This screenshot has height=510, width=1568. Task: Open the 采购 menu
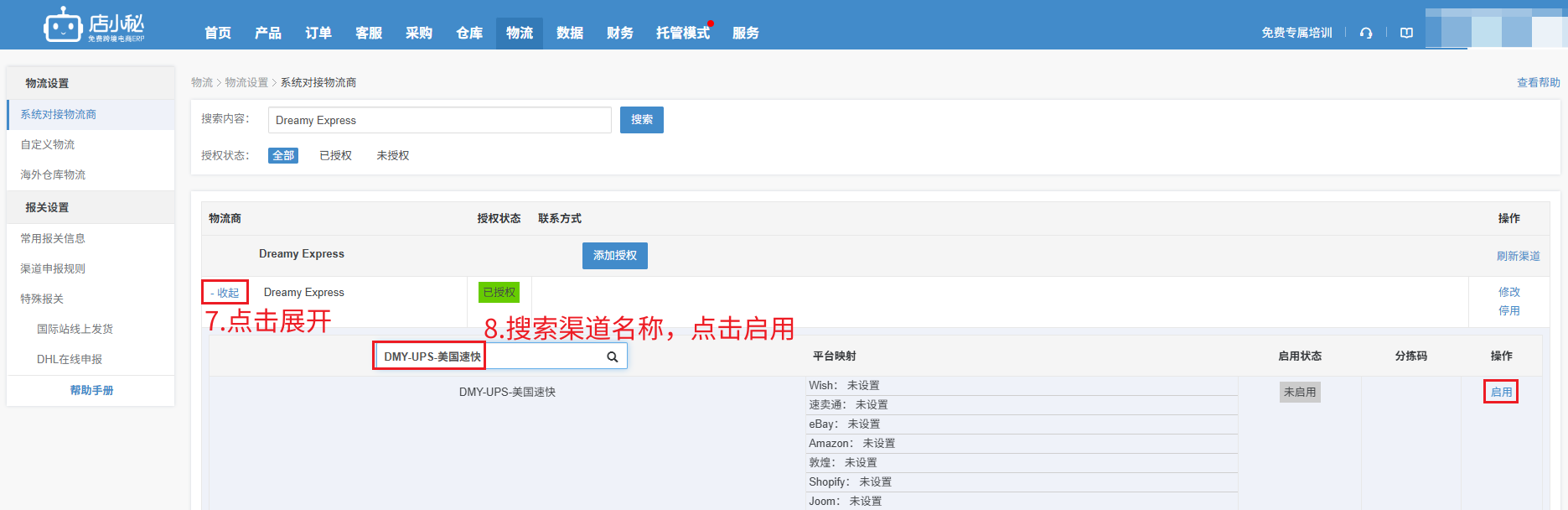click(419, 33)
